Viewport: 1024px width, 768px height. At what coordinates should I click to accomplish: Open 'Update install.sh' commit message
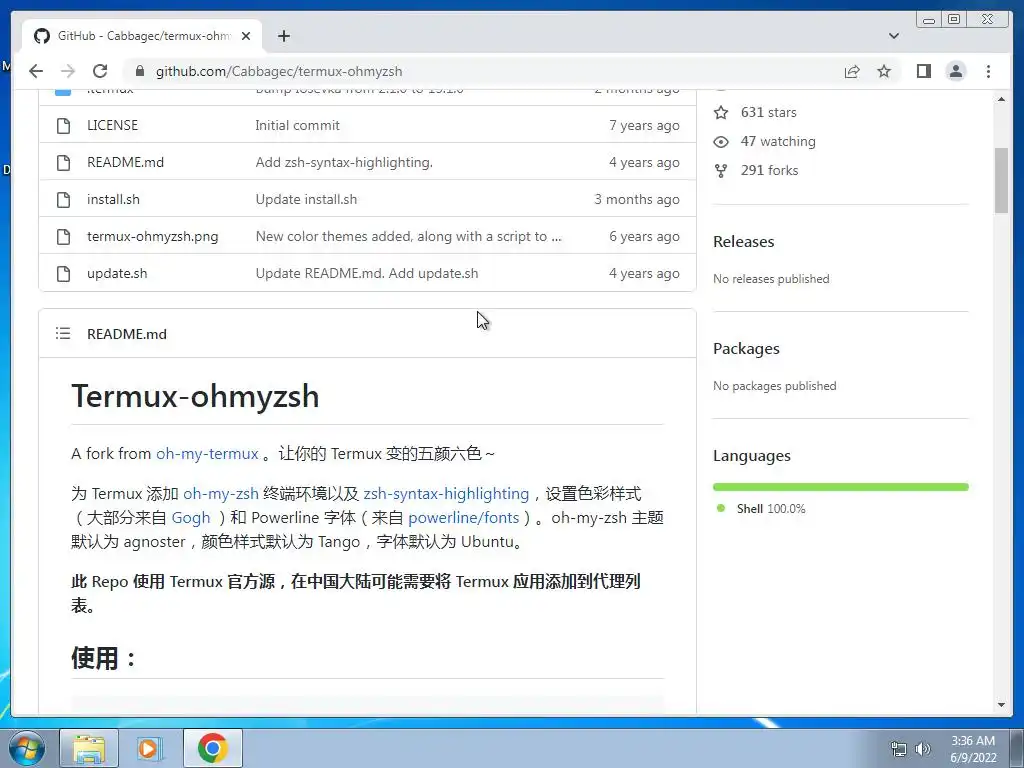pyautogui.click(x=306, y=200)
